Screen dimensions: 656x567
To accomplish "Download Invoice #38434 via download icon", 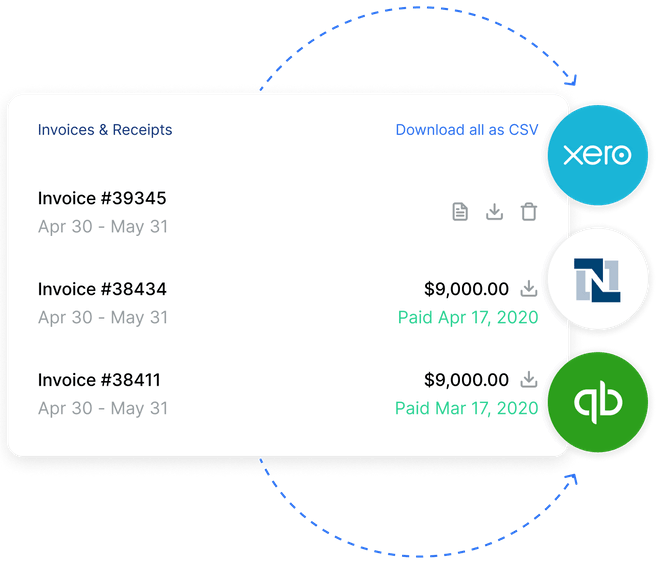I will tap(529, 289).
